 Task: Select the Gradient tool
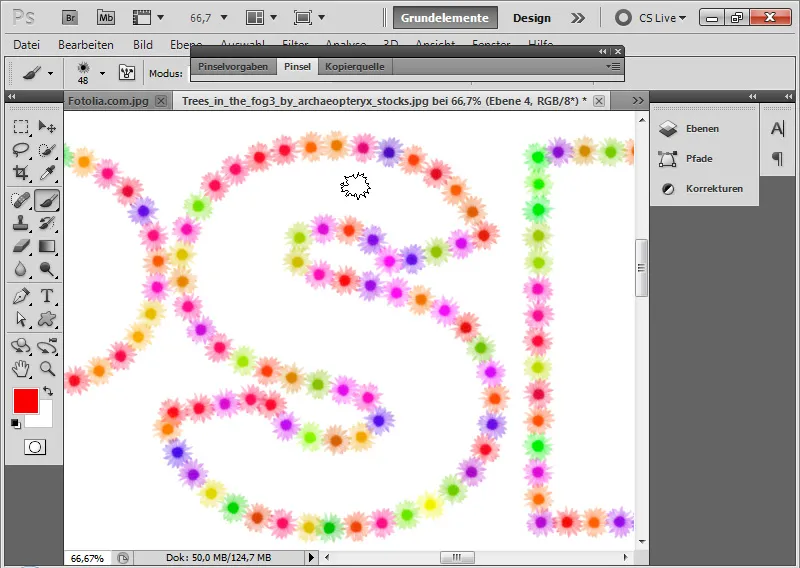point(47,246)
